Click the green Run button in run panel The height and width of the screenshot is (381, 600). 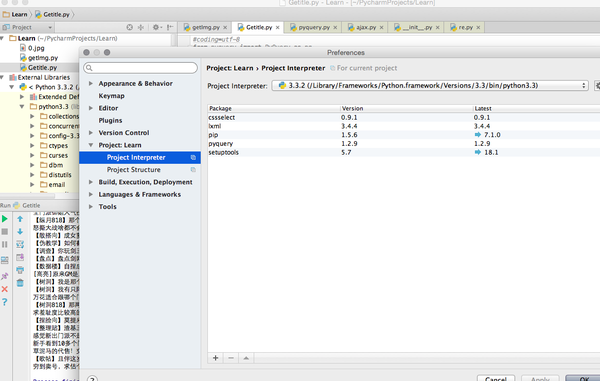click(x=5, y=219)
